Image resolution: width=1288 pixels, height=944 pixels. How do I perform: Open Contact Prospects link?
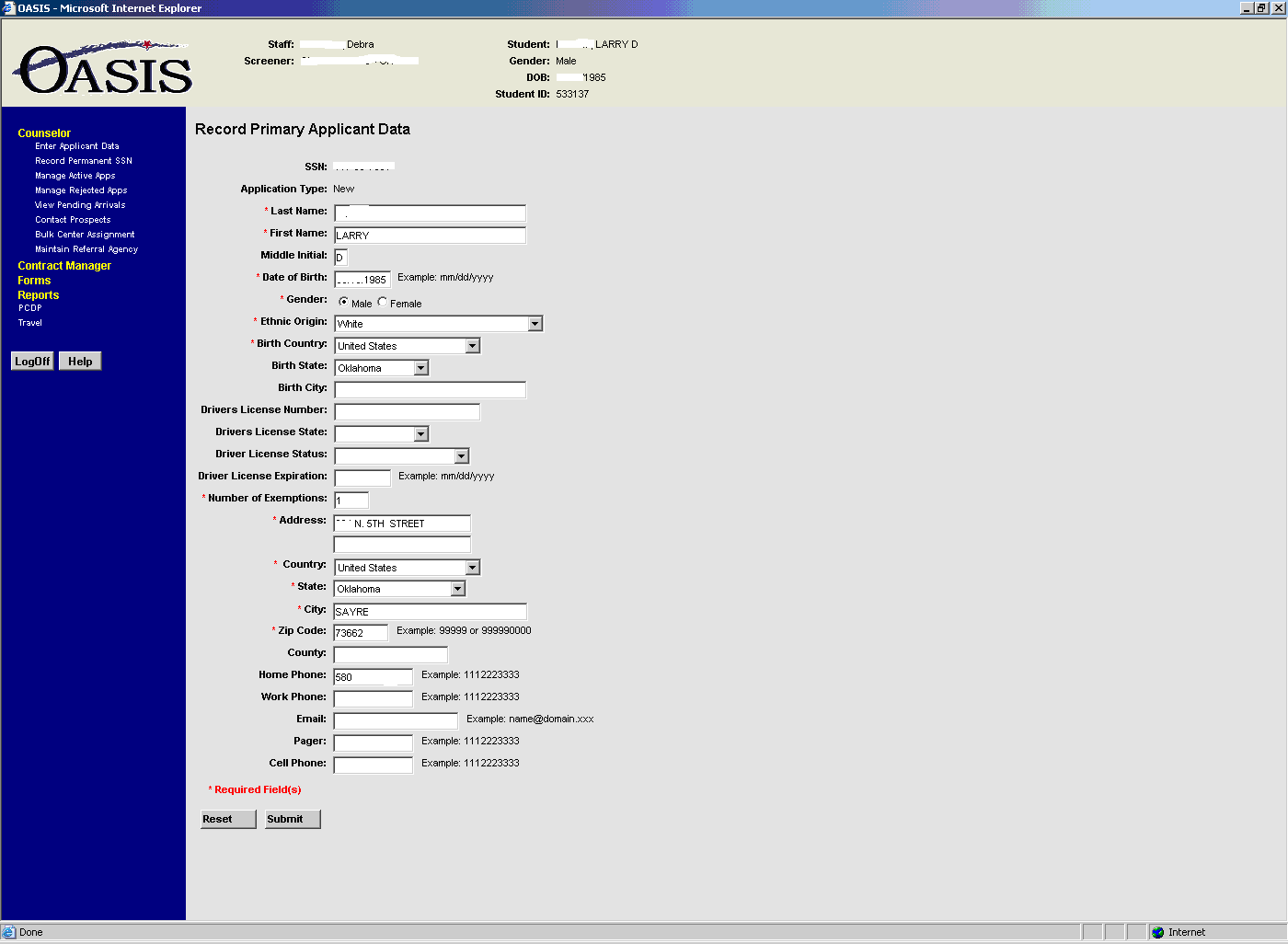pos(73,220)
